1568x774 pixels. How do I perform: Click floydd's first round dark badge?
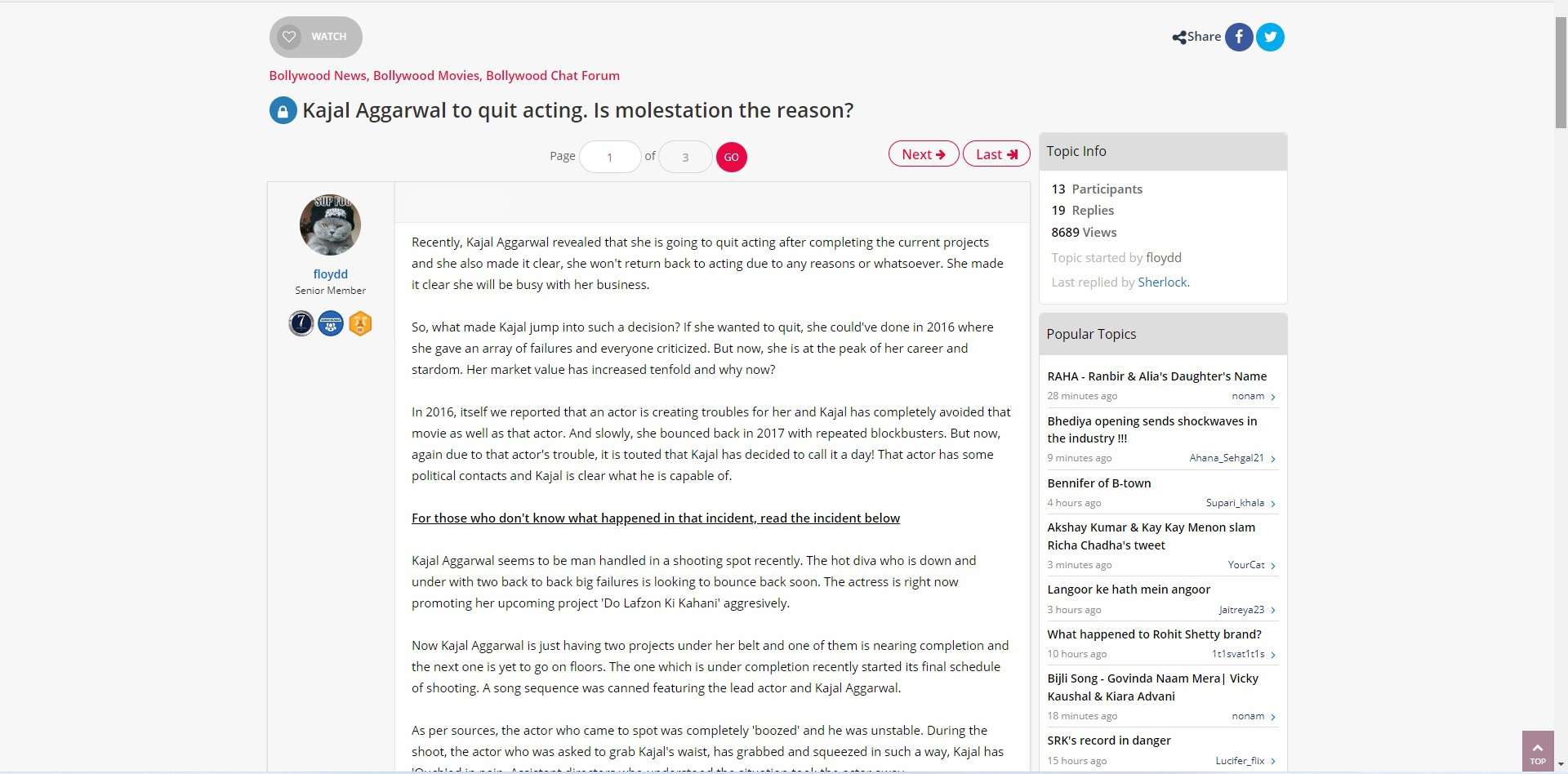click(301, 324)
